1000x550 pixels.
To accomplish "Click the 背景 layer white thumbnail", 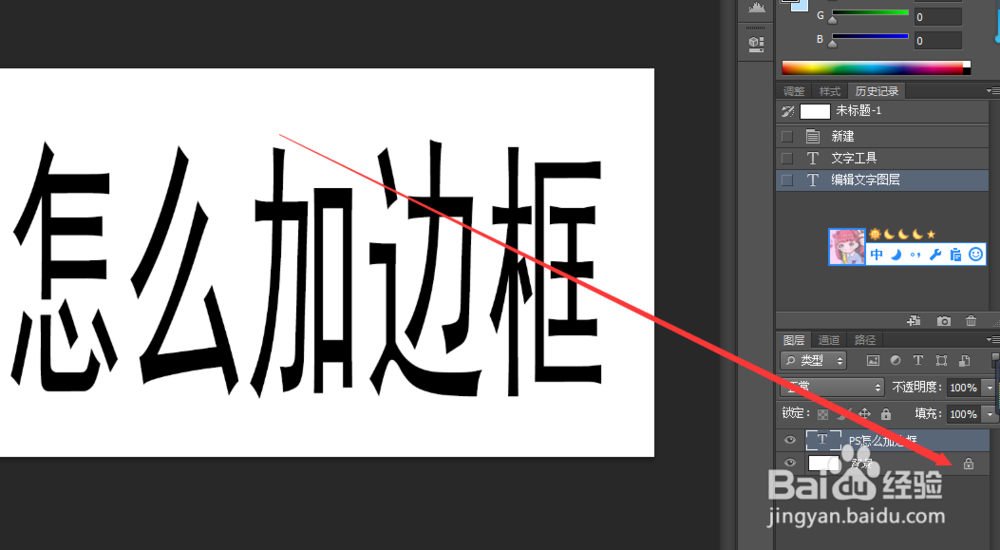I will click(823, 463).
